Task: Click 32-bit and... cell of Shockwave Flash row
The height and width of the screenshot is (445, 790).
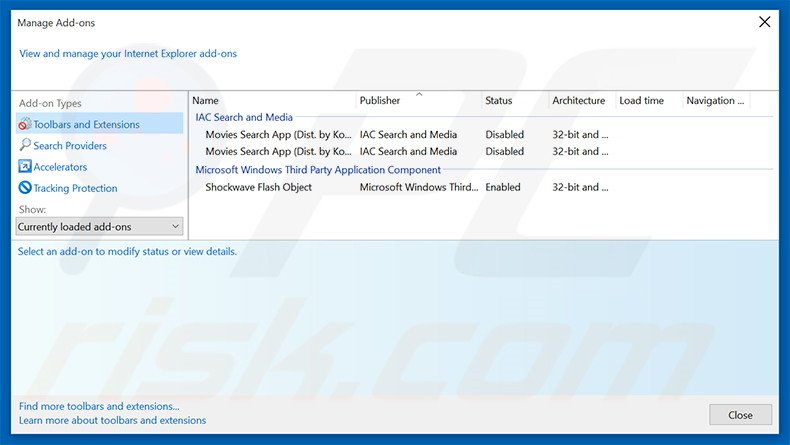Action: point(580,187)
